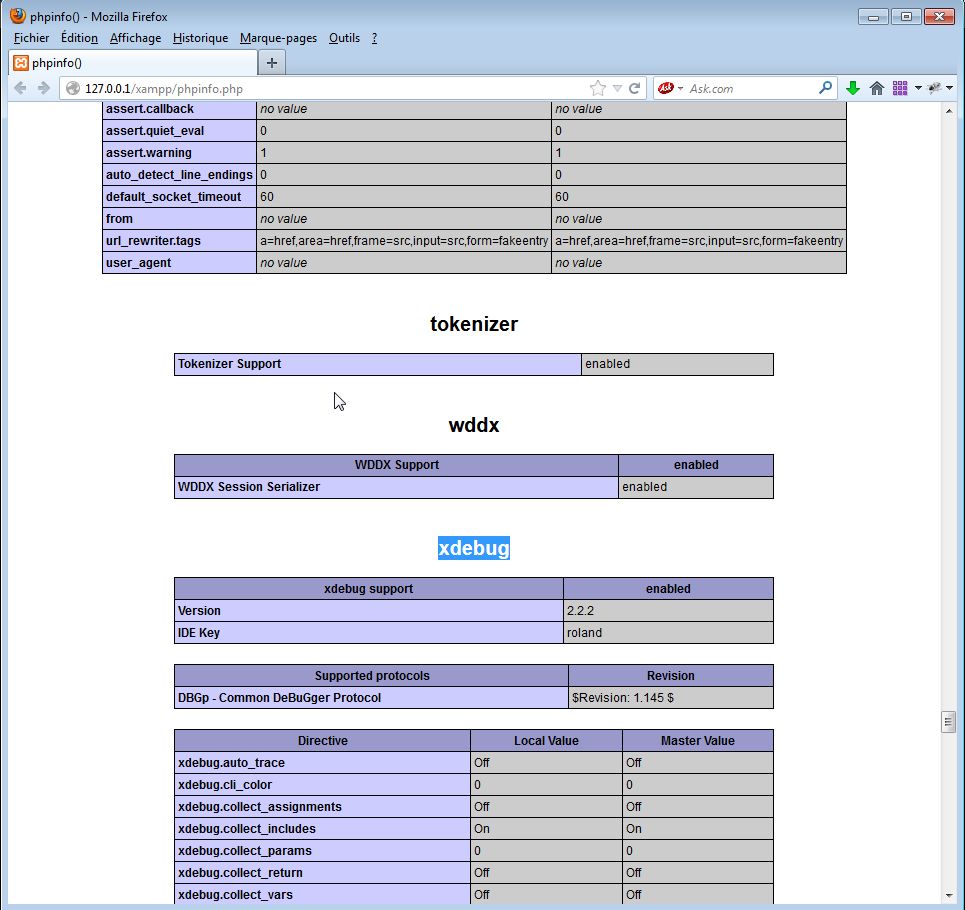Viewport: 965px width, 910px height.
Task: Open the Outils menu
Action: coord(344,38)
